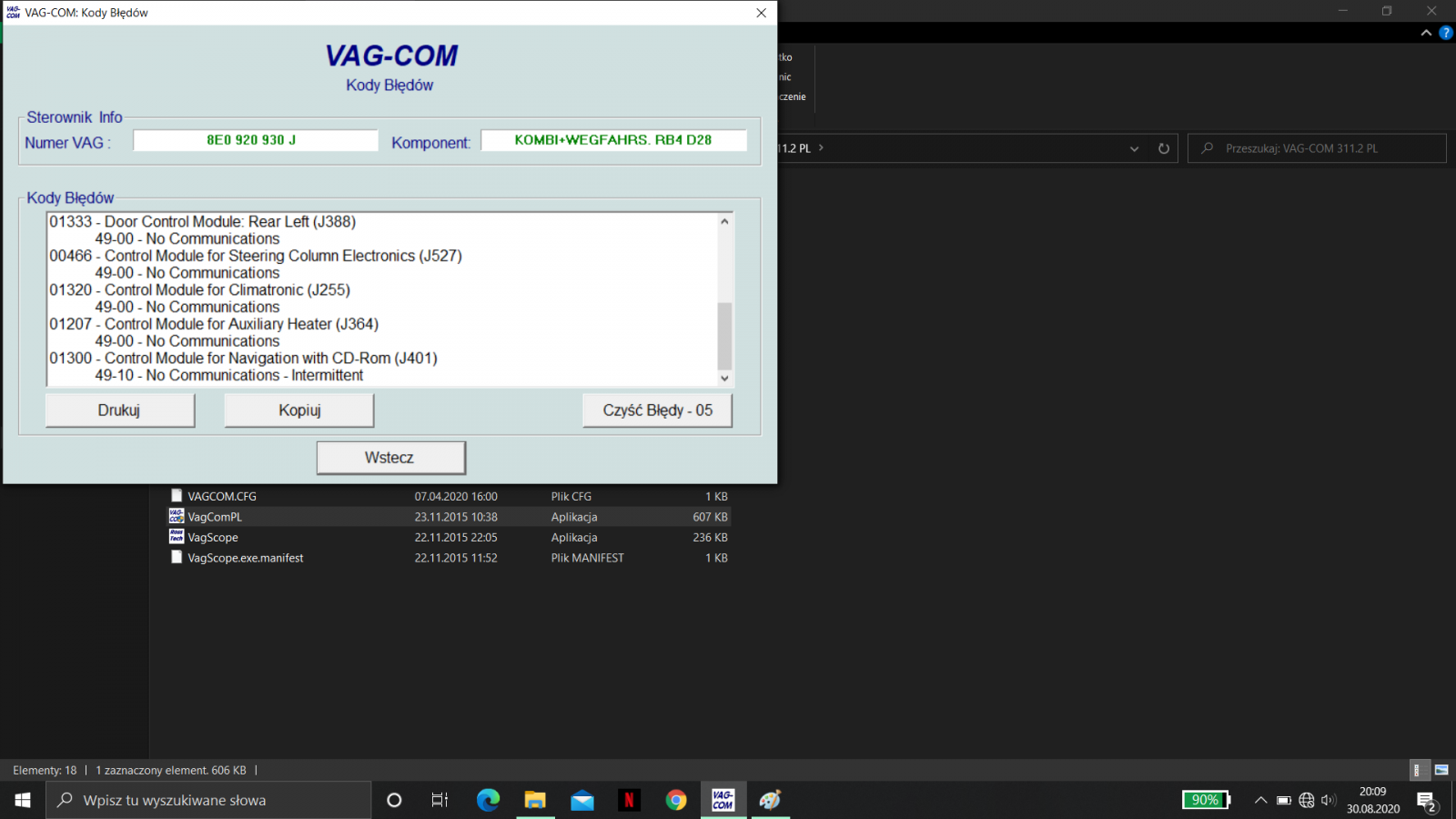The width and height of the screenshot is (1456, 819).
Task: Click the Plik MANIFEST type cell
Action: pos(588,559)
